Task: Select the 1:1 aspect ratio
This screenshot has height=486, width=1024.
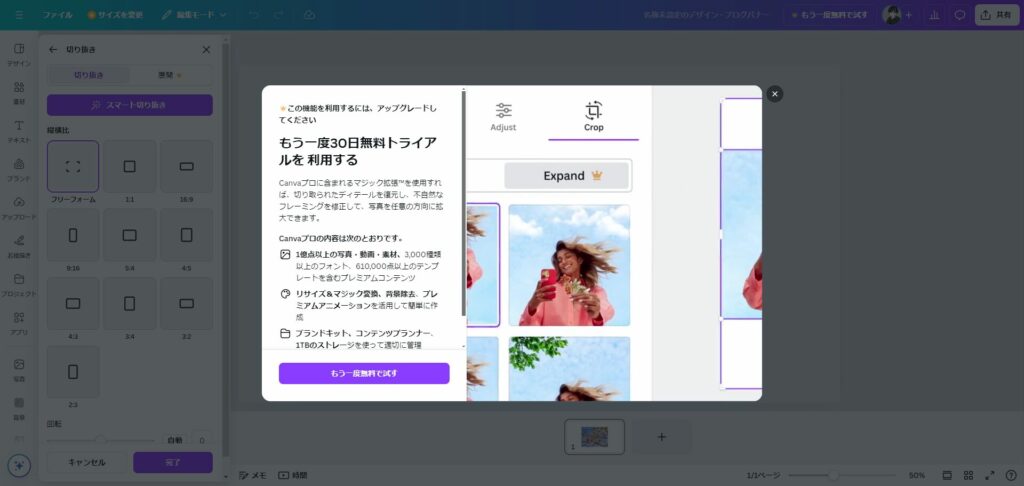Action: click(129, 167)
